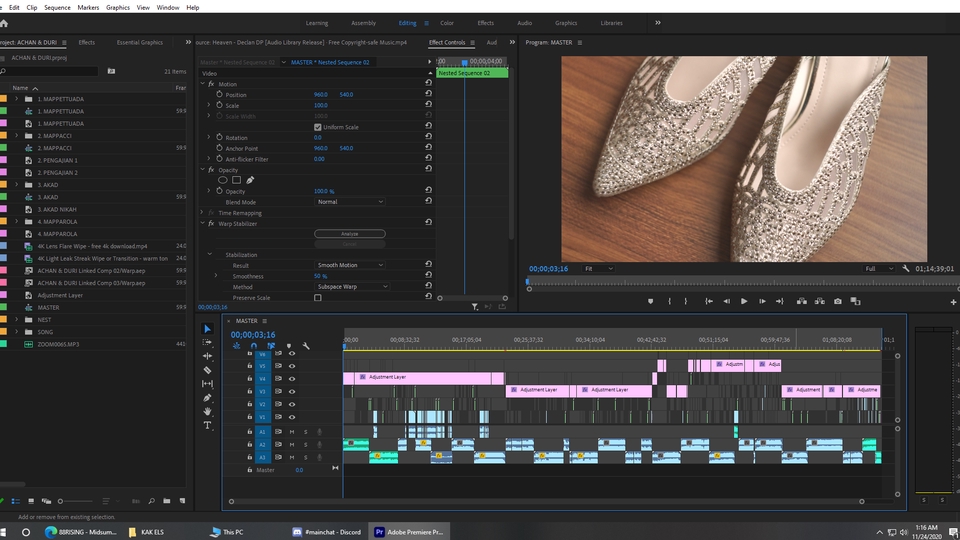960x540 pixels.
Task: Select the Ripple Edit tool
Action: [207, 356]
